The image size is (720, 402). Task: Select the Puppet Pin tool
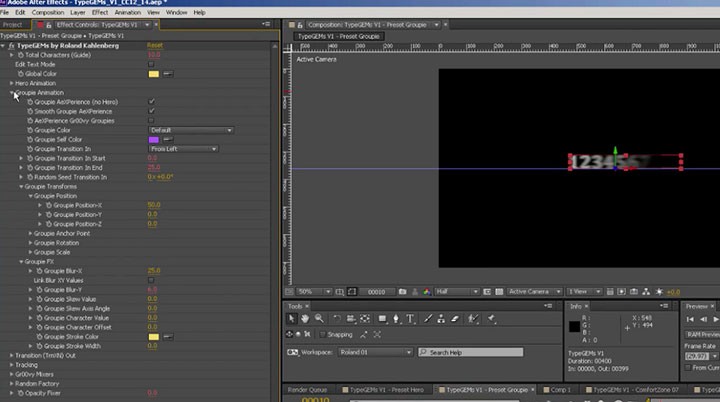[491, 318]
